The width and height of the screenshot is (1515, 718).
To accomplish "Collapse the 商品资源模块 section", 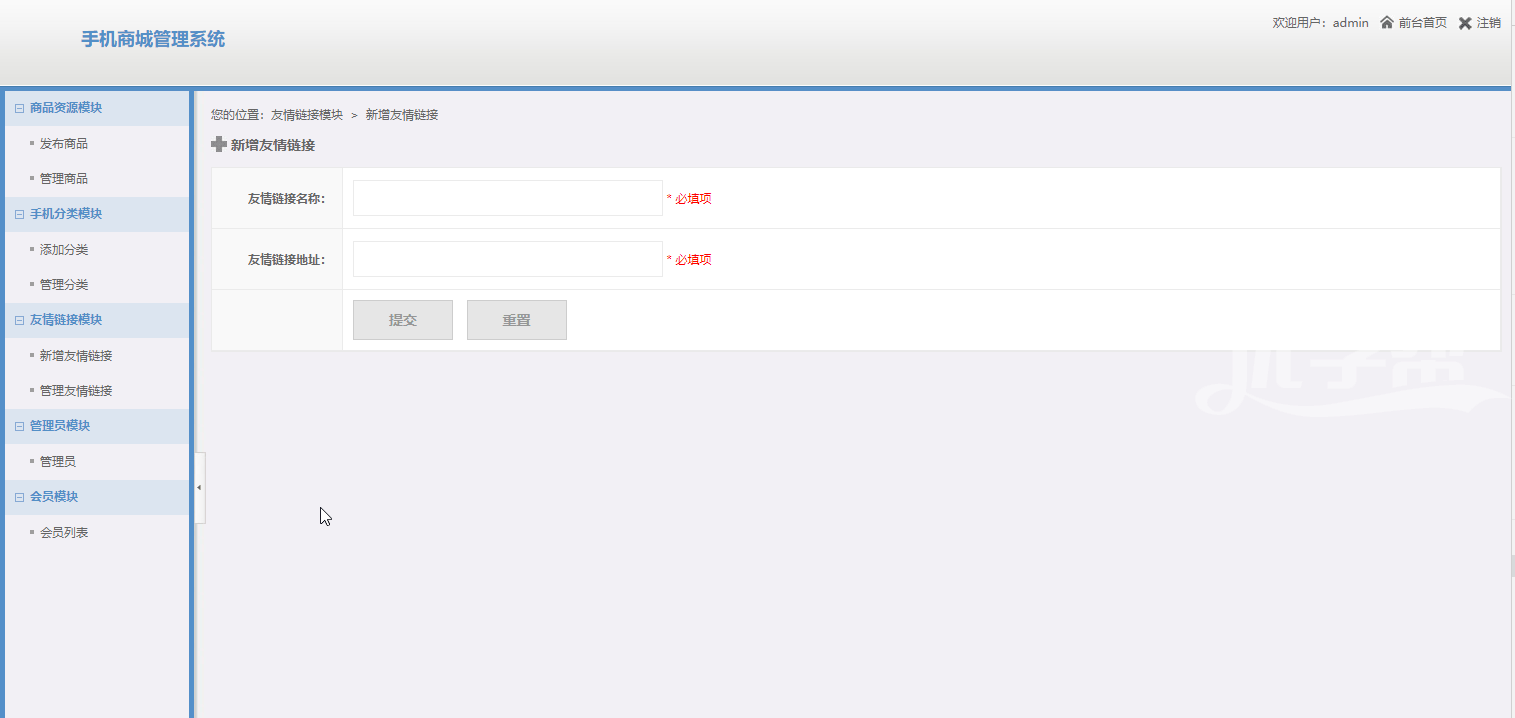I will pos(19,108).
